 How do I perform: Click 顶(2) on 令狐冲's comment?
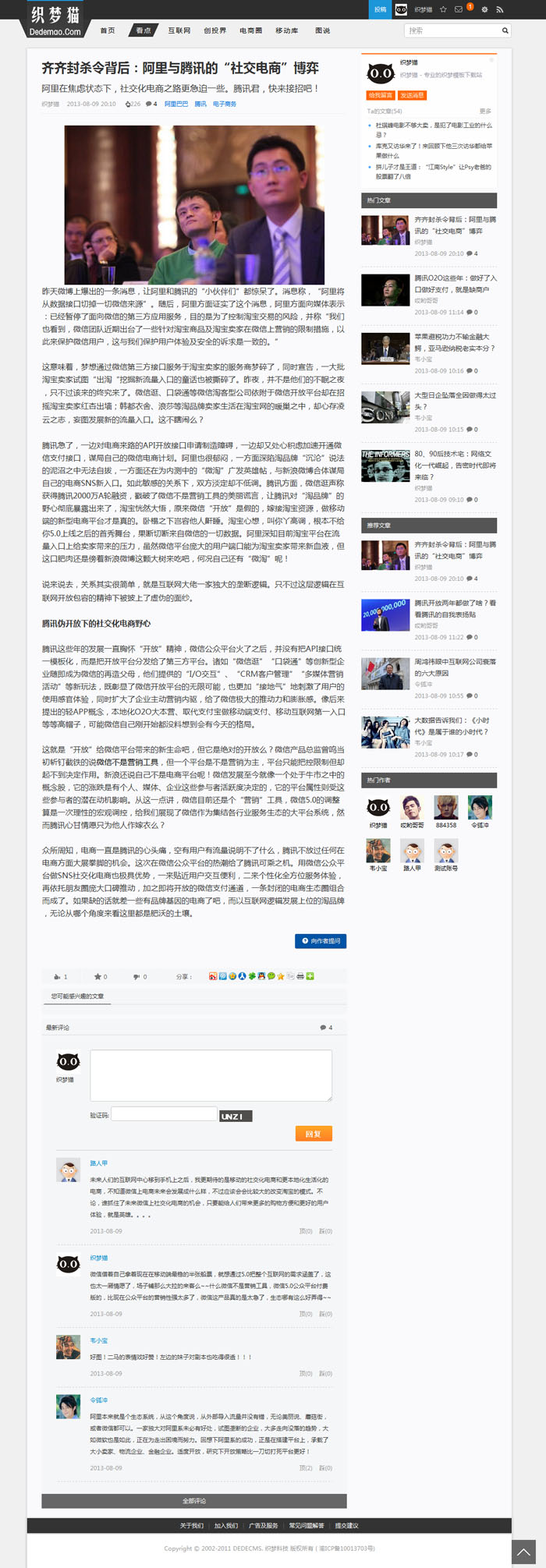pos(306,1467)
